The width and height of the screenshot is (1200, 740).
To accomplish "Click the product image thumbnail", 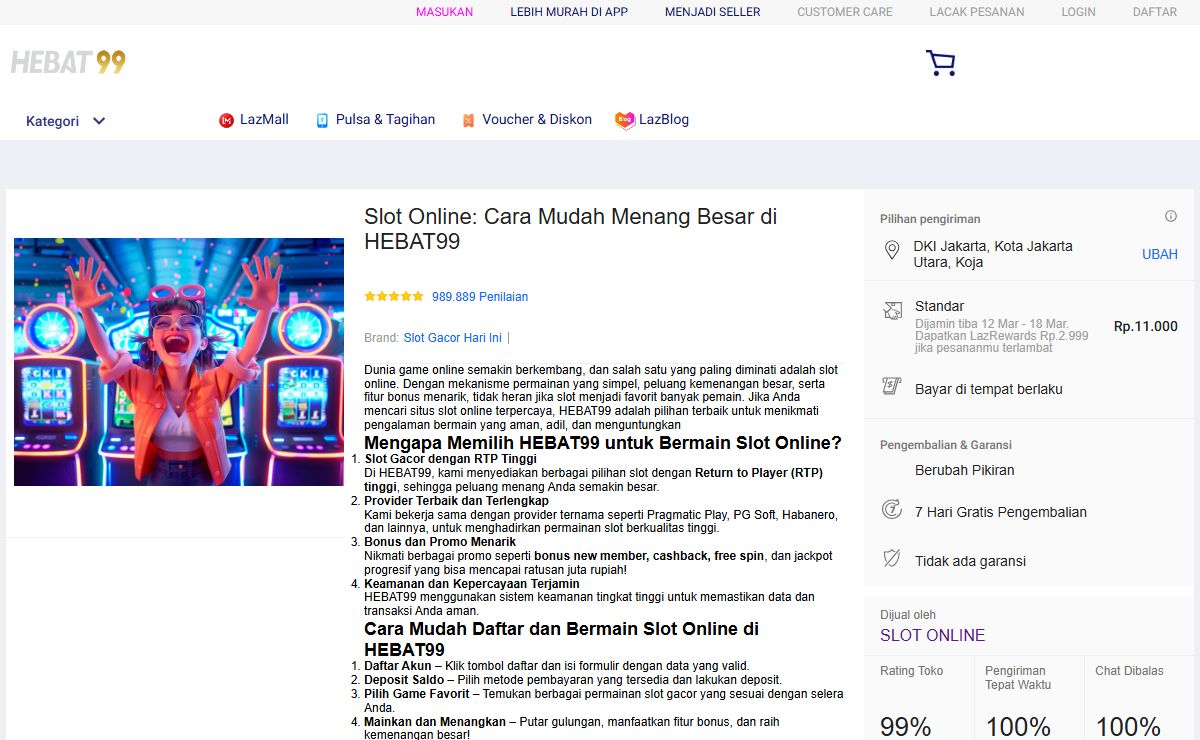I will tap(179, 362).
